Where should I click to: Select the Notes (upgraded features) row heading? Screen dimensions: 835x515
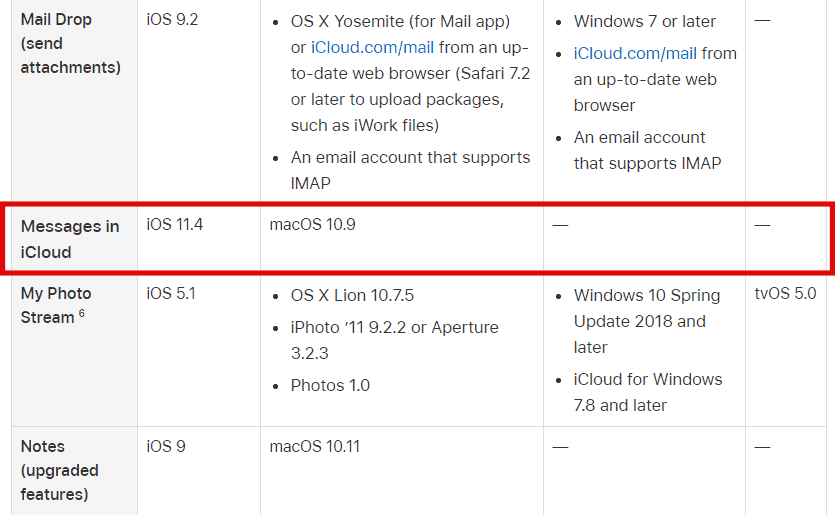click(x=60, y=470)
